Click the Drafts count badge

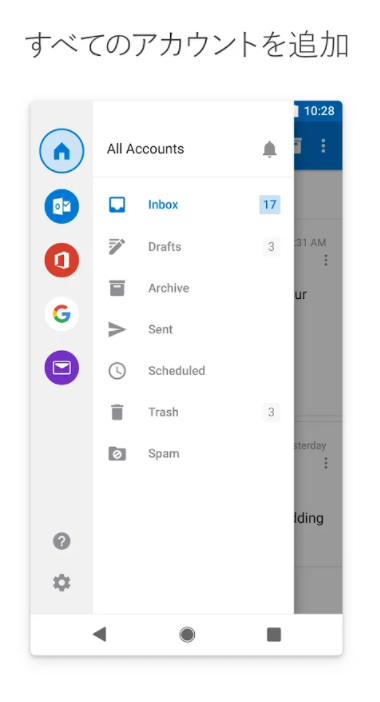click(x=271, y=246)
